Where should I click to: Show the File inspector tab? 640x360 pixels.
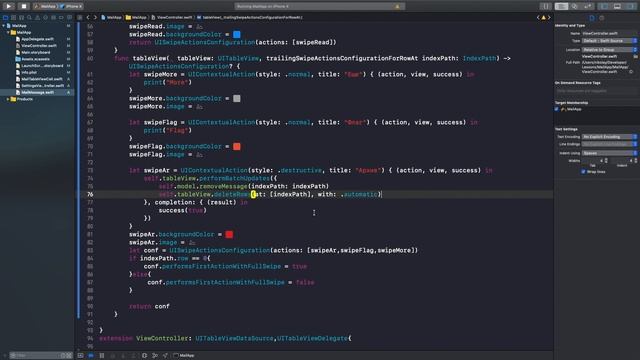592,18
